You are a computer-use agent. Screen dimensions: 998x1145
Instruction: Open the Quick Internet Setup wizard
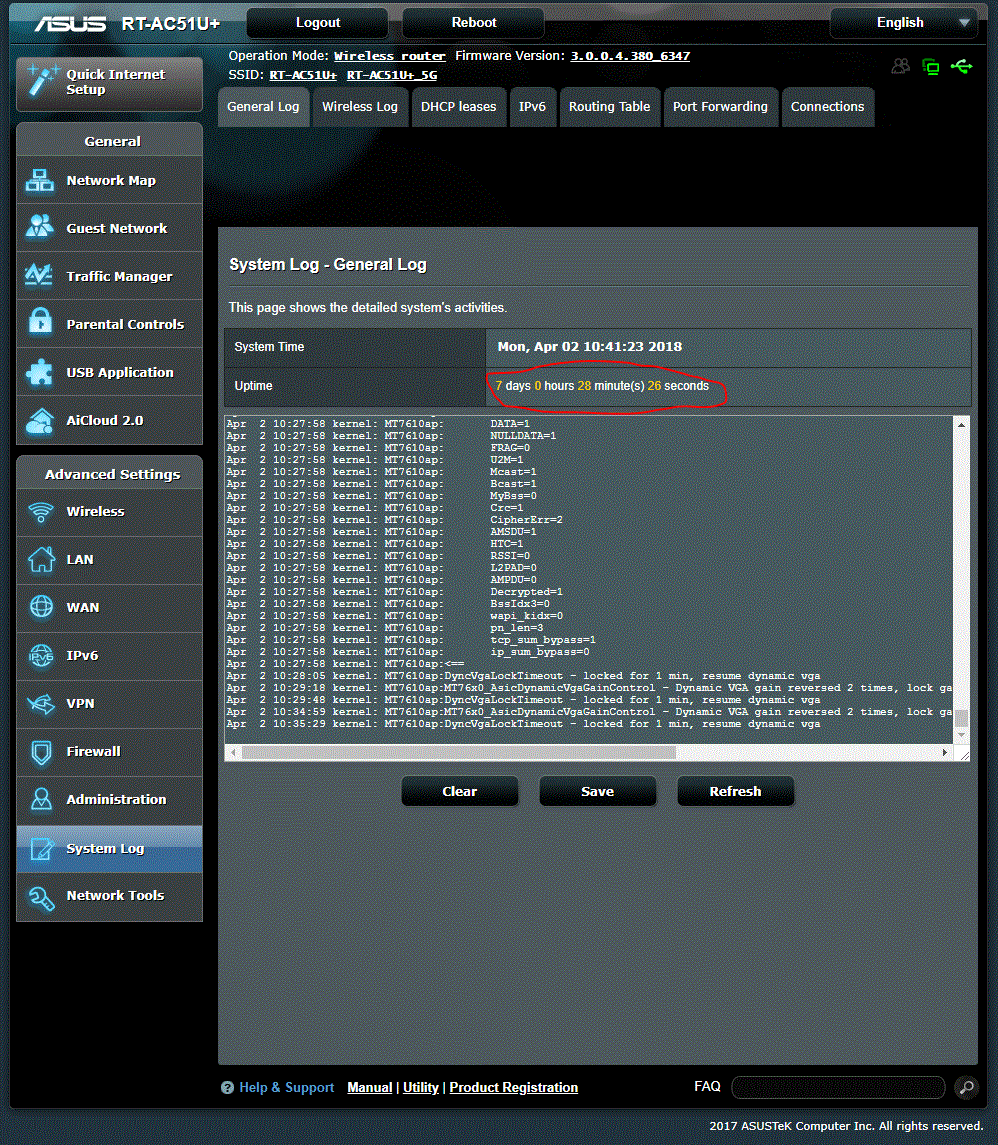click(109, 82)
